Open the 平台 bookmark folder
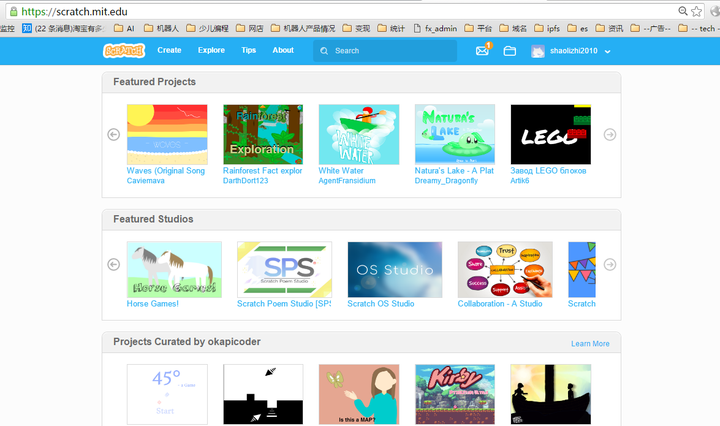This screenshot has width=720, height=426. 478,28
